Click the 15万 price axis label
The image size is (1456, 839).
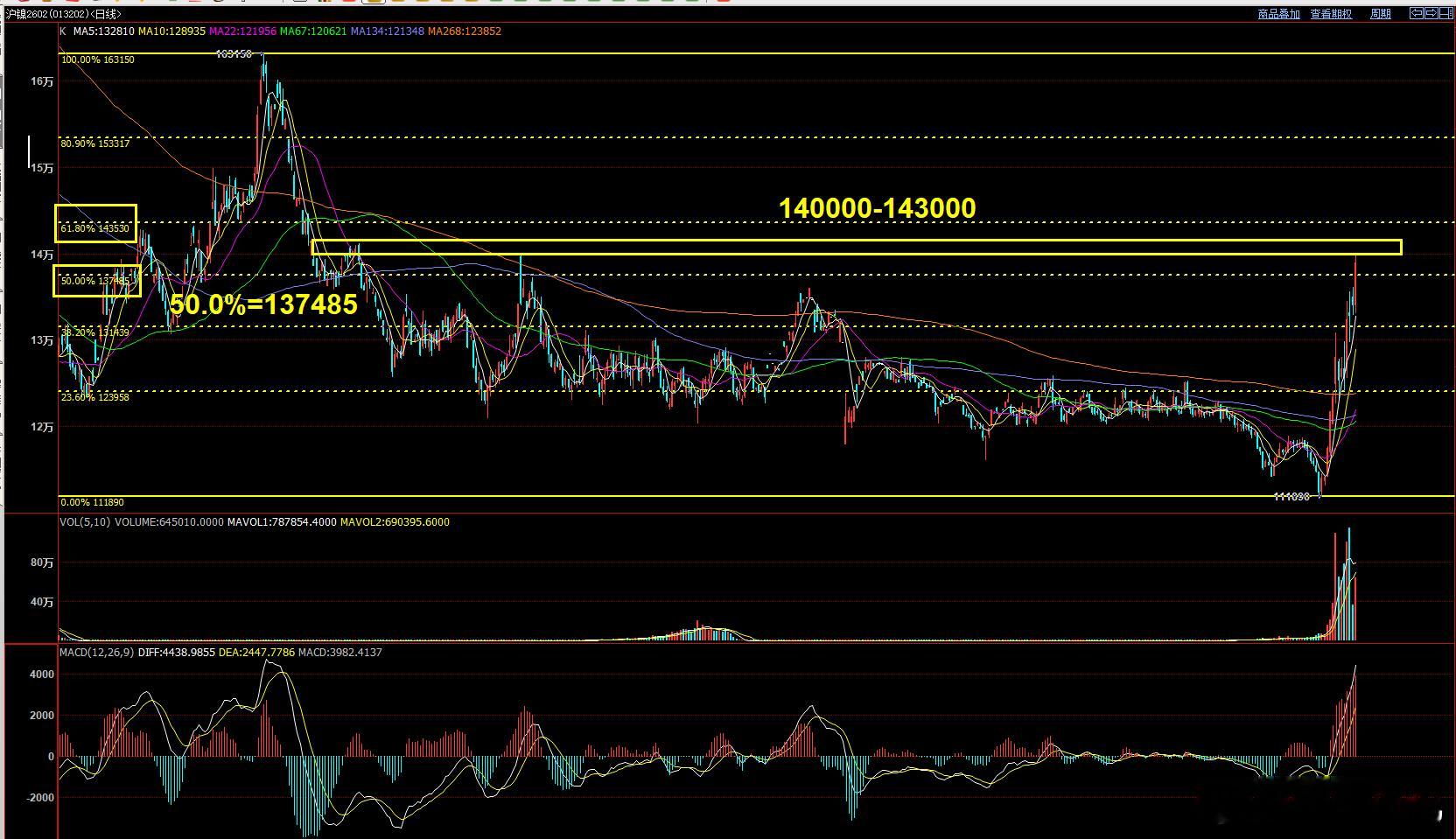pos(42,168)
